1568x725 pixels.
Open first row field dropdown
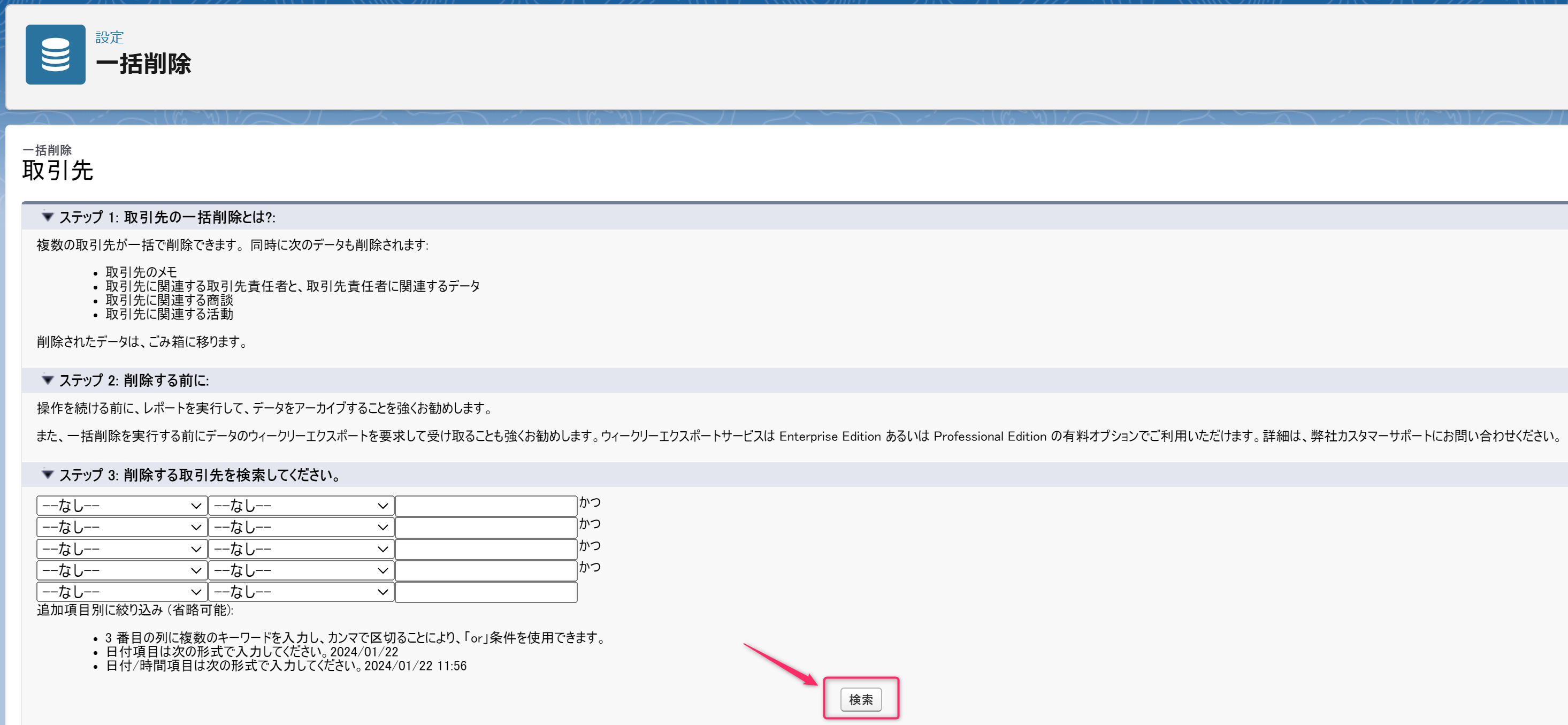coord(121,505)
